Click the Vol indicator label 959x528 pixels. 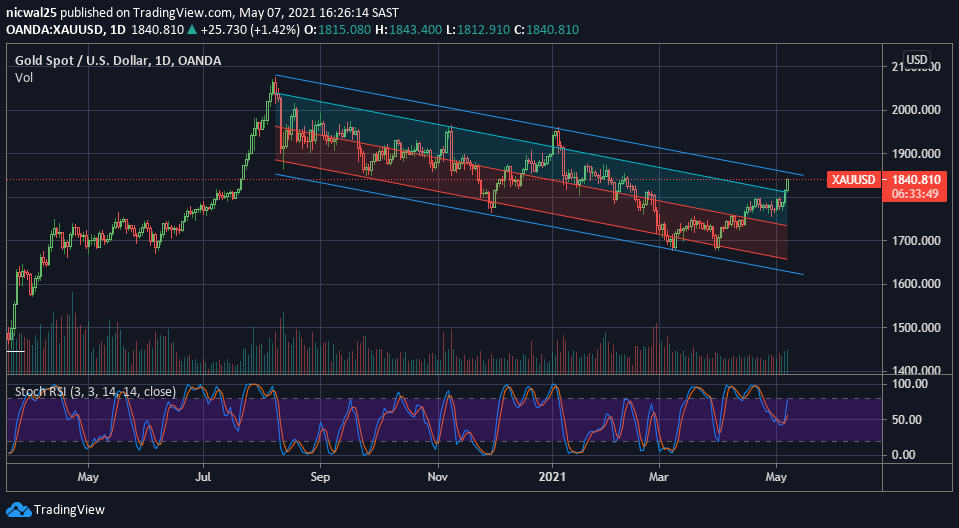point(24,78)
